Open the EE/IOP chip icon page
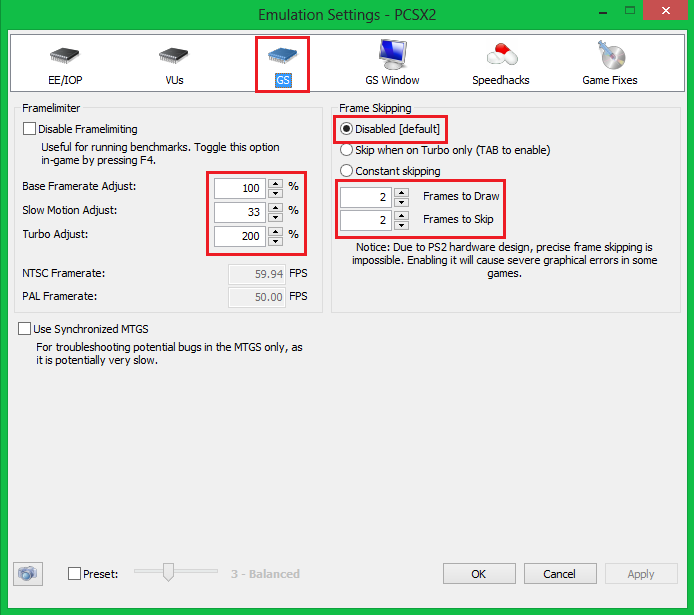The width and height of the screenshot is (694, 615). (65, 55)
